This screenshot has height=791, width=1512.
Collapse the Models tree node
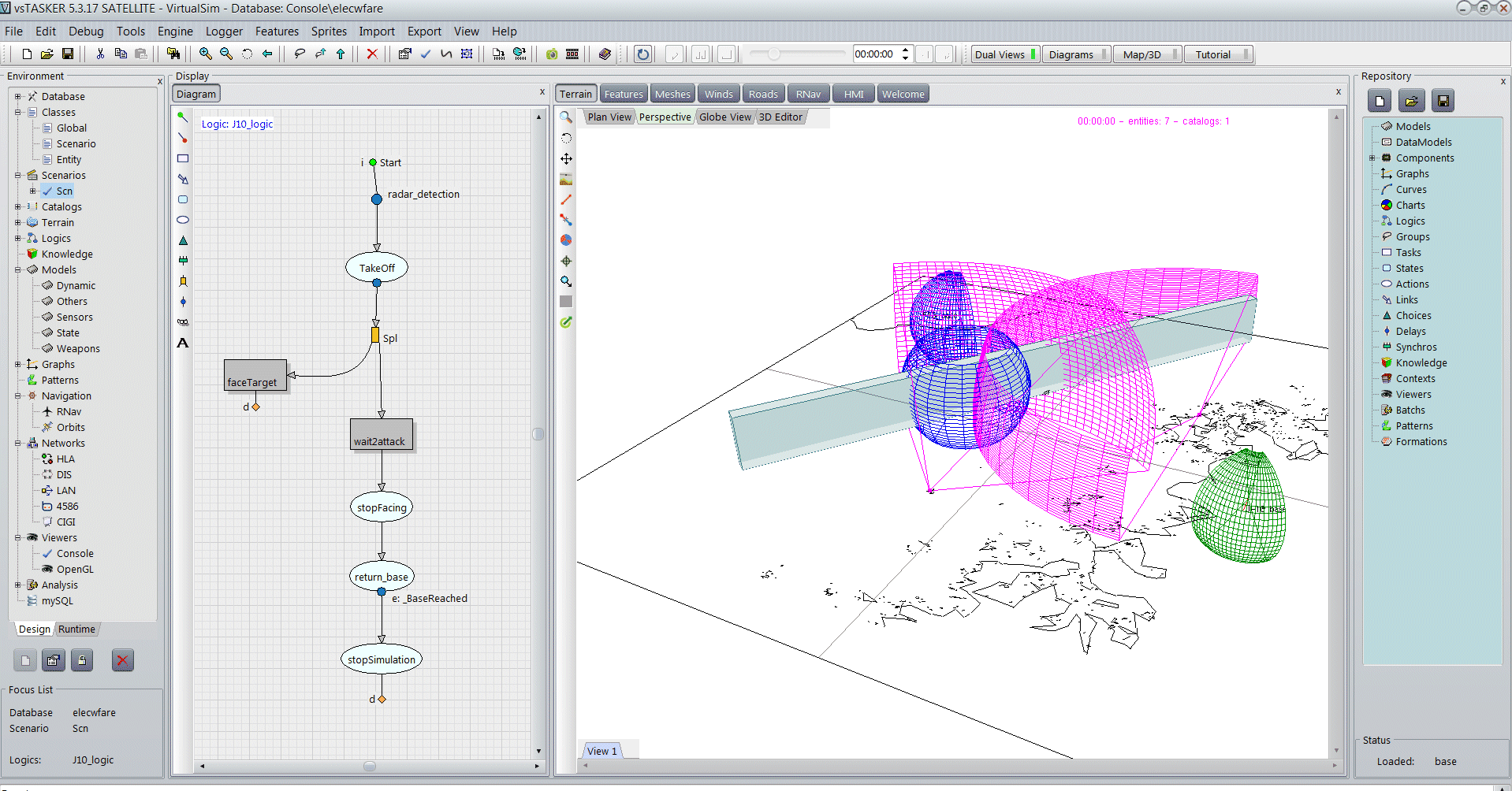coord(18,269)
